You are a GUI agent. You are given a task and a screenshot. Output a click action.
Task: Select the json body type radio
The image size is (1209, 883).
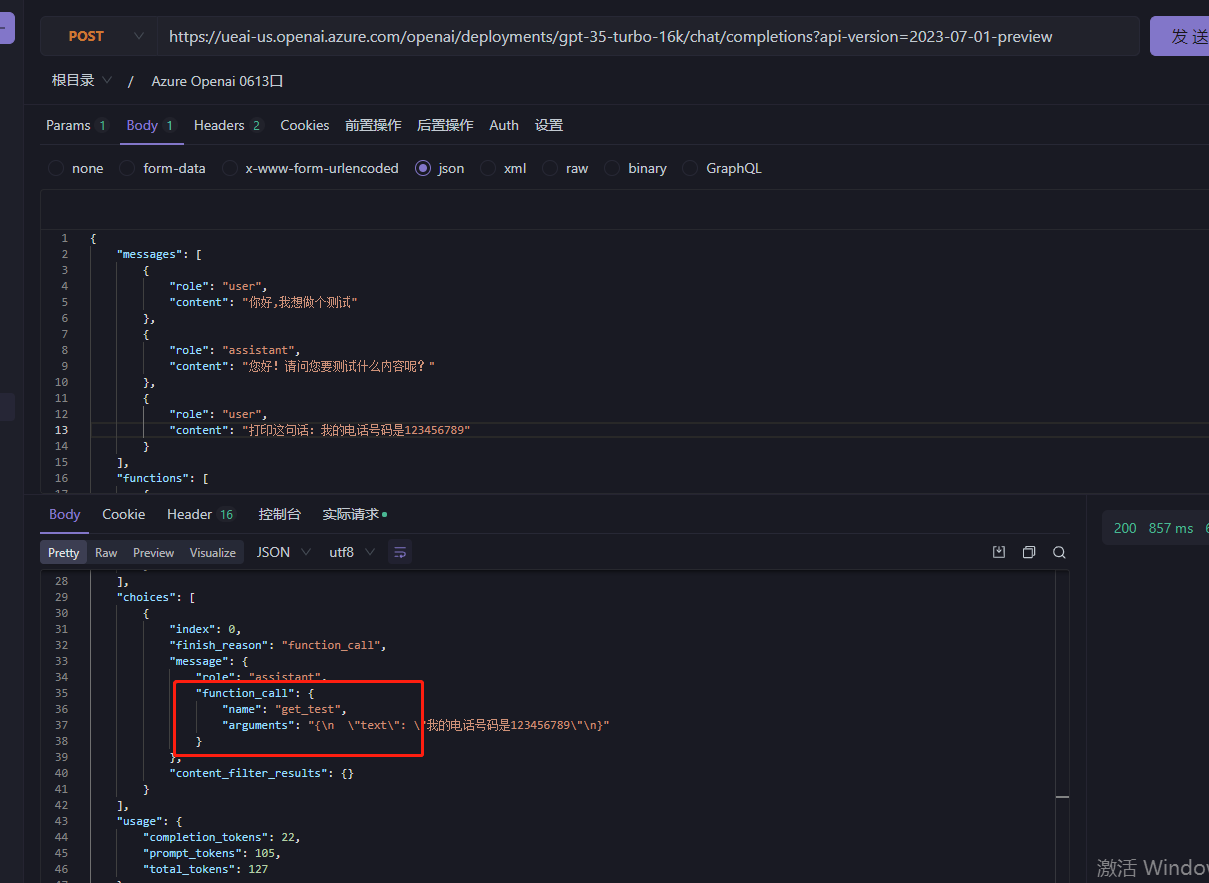(423, 168)
